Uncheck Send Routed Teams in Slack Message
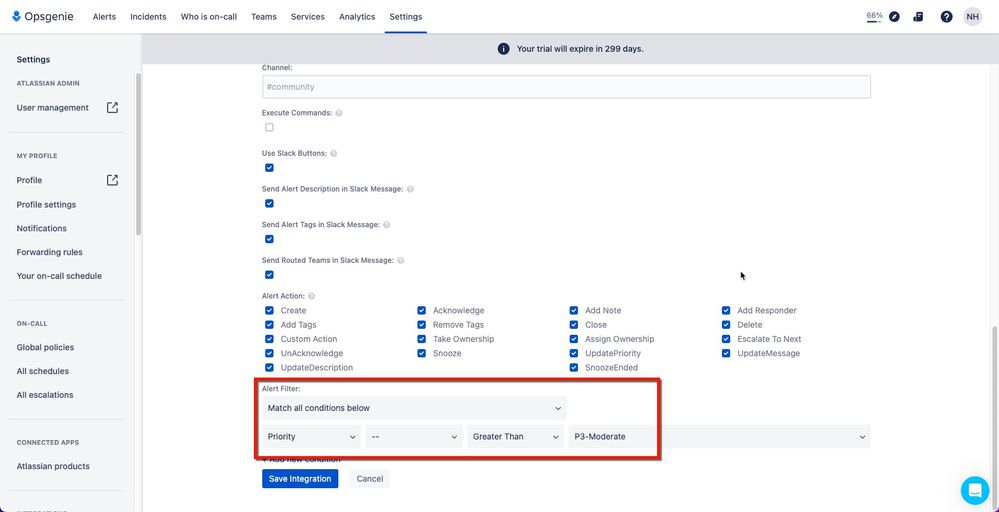 pyautogui.click(x=270, y=275)
